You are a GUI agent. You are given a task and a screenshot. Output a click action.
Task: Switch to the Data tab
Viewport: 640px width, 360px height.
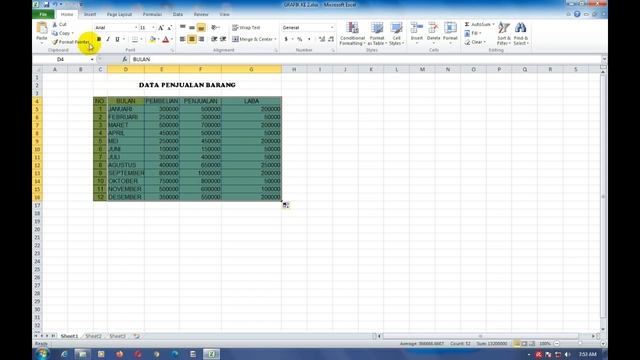(178, 14)
